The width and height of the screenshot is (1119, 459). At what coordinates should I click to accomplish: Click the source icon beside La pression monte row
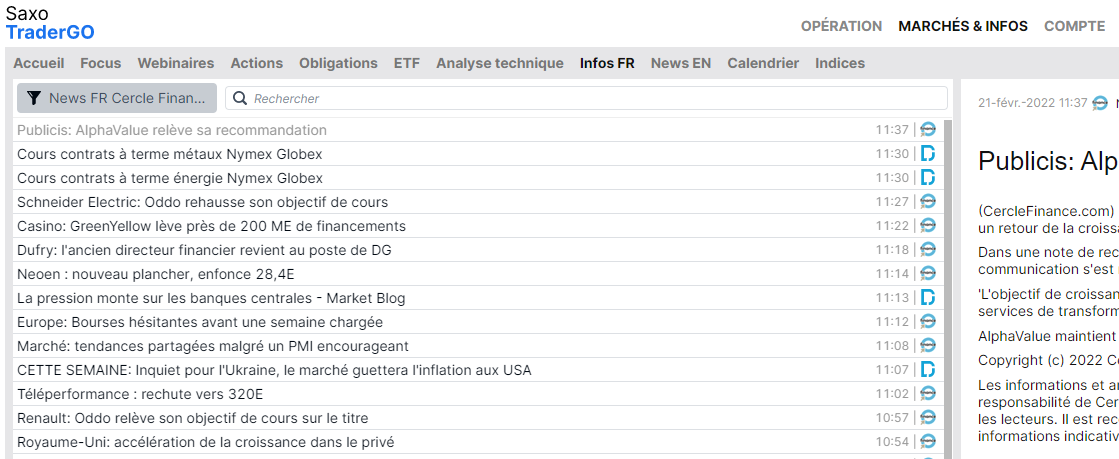pyautogui.click(x=928, y=298)
